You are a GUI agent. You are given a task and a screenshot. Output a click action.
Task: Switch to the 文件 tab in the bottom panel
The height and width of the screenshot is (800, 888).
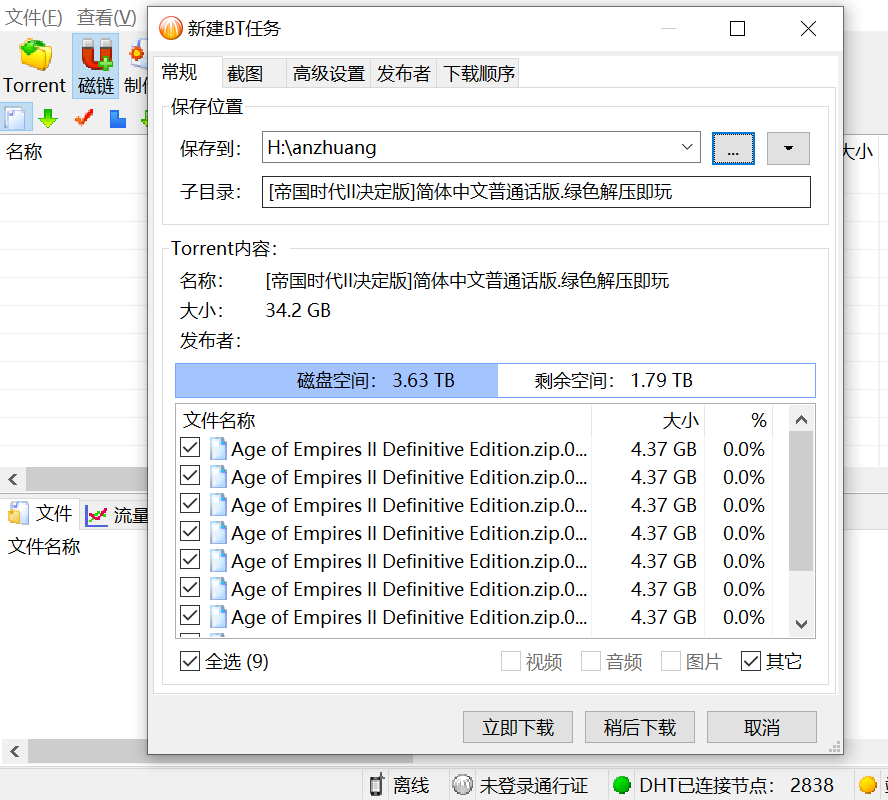[x=40, y=514]
